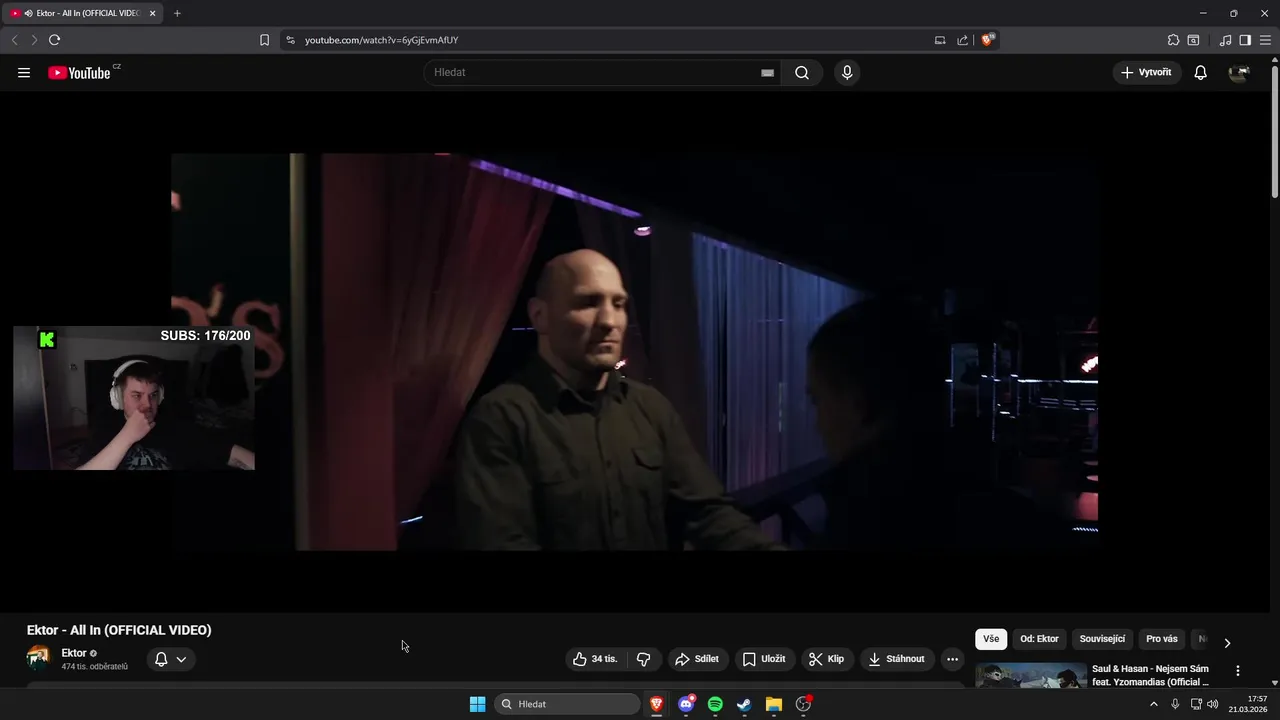
Task: Open the YouTube hamburger guide menu
Action: click(24, 72)
